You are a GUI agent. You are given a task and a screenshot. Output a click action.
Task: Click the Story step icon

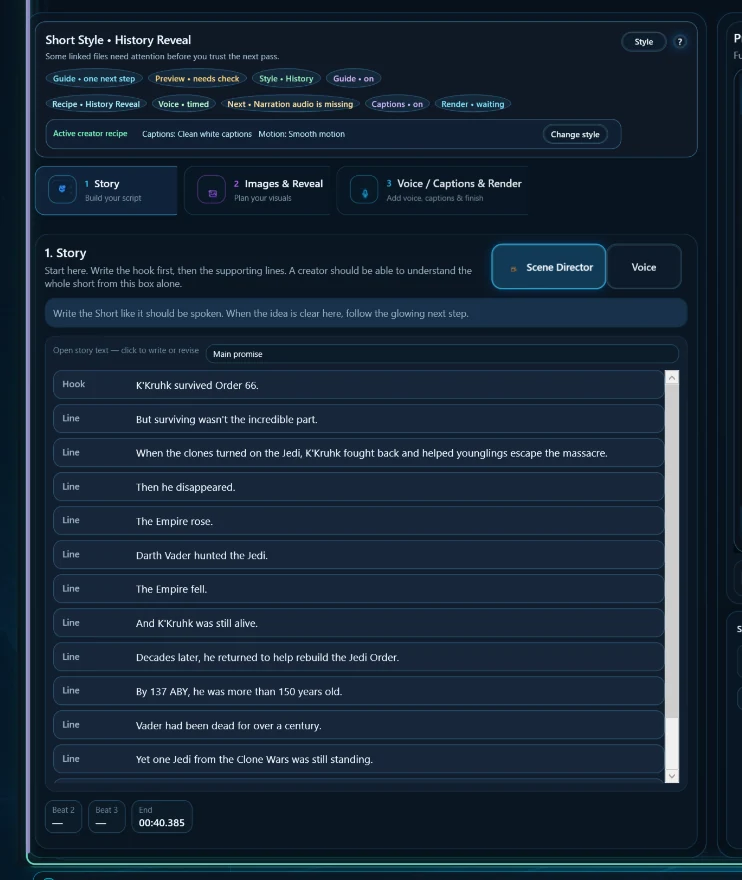click(62, 190)
